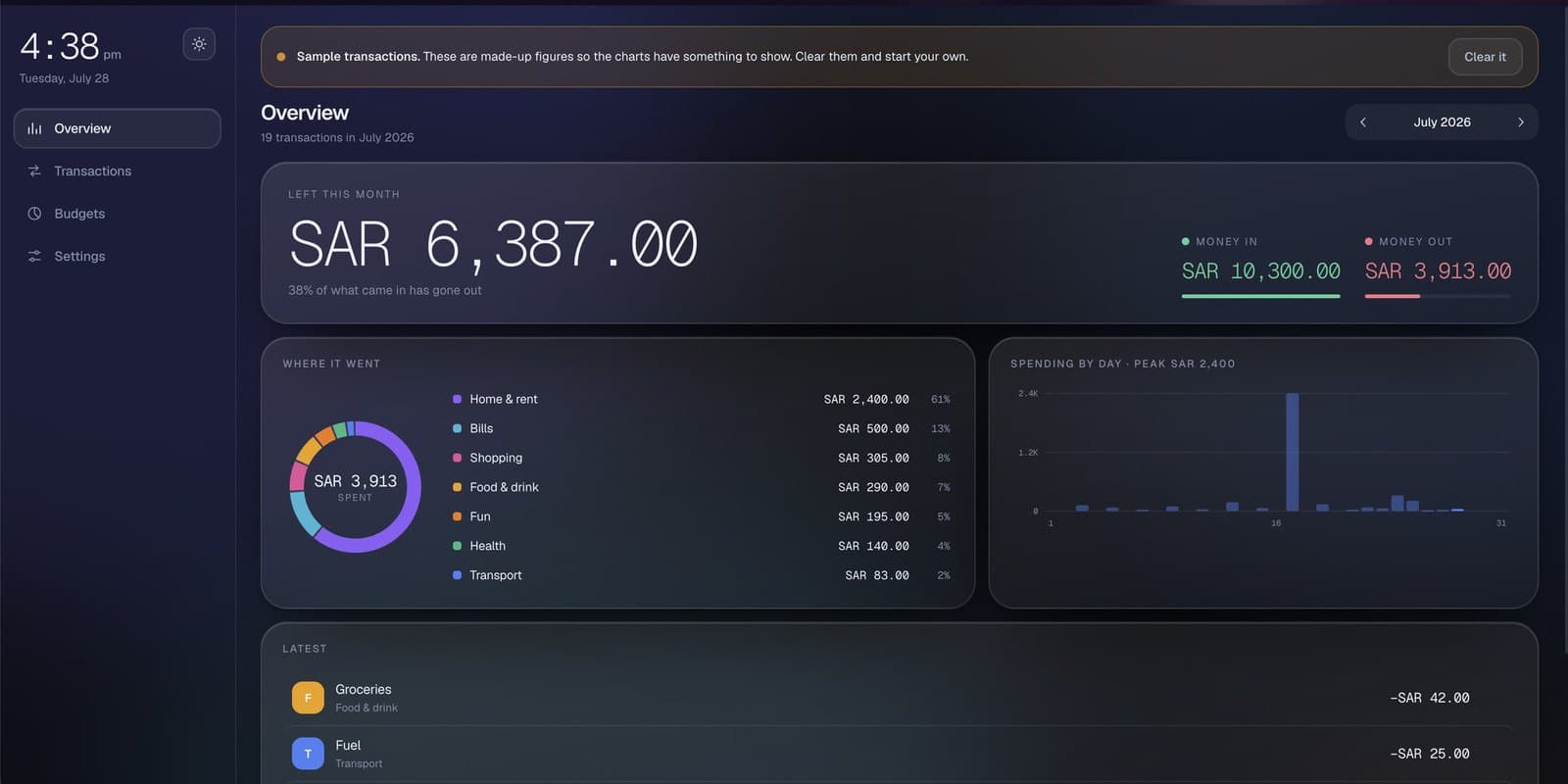Viewport: 1568px width, 784px height.
Task: Click the Overview bar chart icon
Action: tap(34, 128)
